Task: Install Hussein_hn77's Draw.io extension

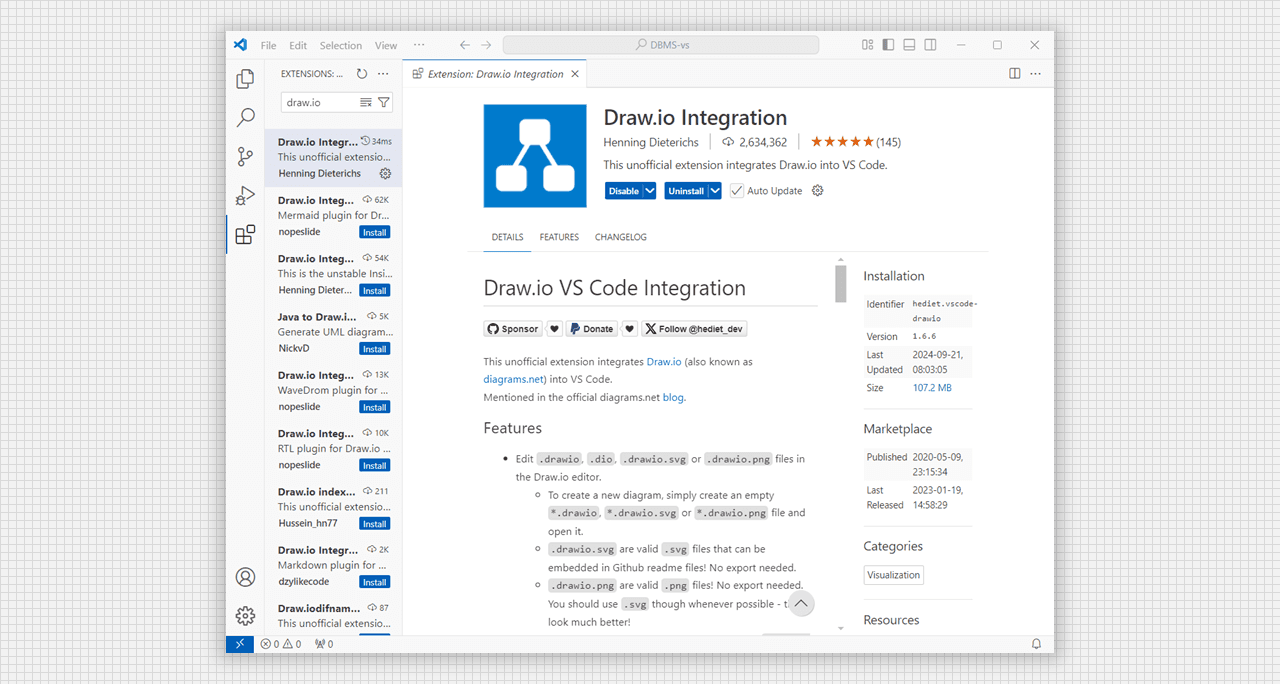Action: coord(375,523)
